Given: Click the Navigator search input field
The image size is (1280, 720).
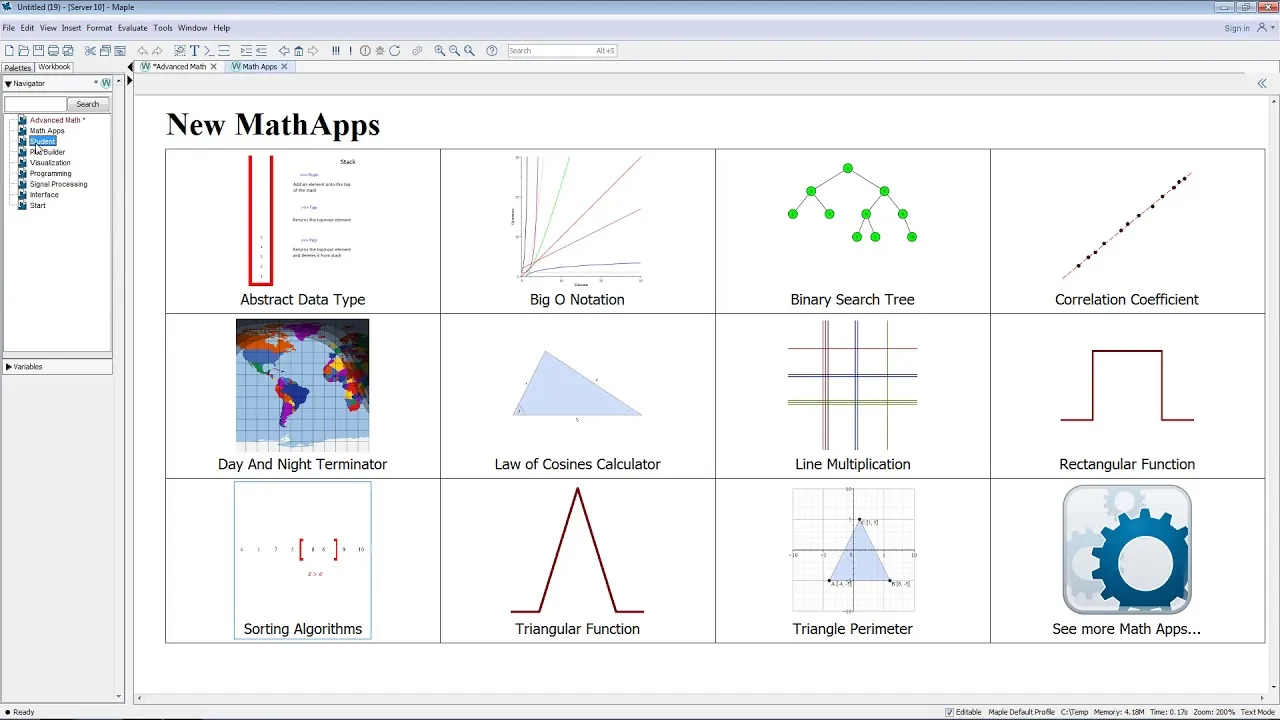Looking at the screenshot, I should (35, 104).
